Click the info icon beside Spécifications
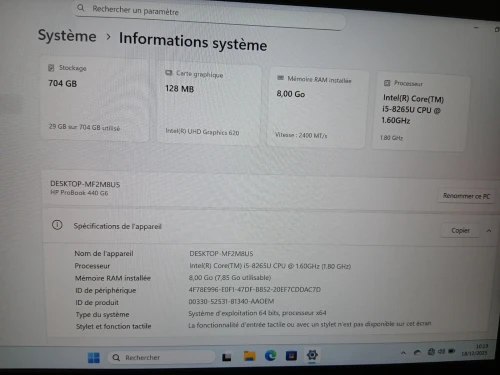Screen dimensions: 500x375 57,225
